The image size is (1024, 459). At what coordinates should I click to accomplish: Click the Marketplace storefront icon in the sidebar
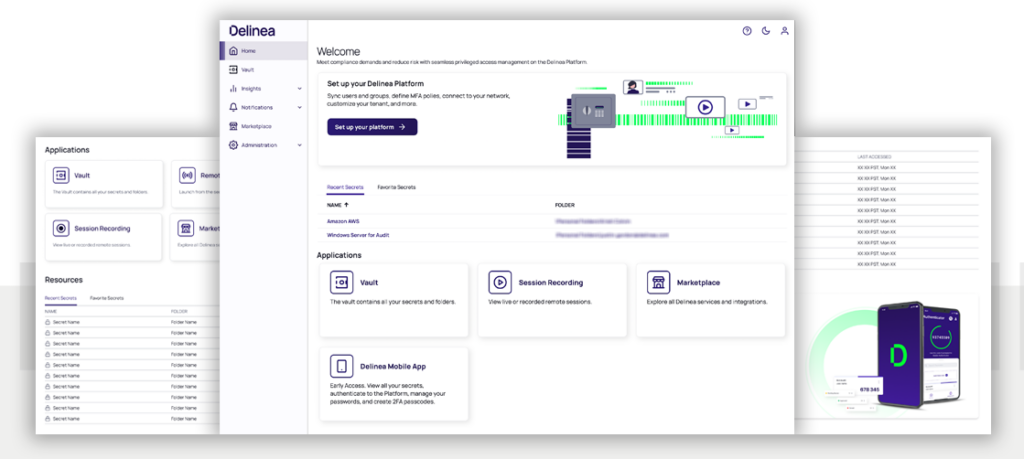point(233,127)
